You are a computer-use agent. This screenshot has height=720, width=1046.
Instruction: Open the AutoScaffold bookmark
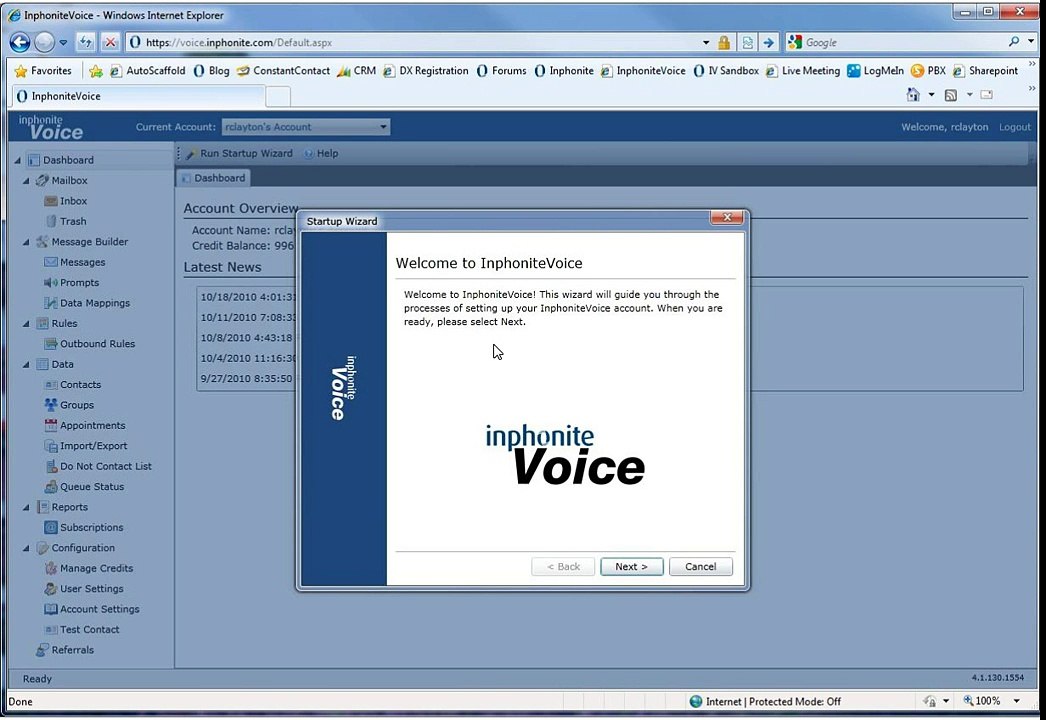[x=147, y=71]
